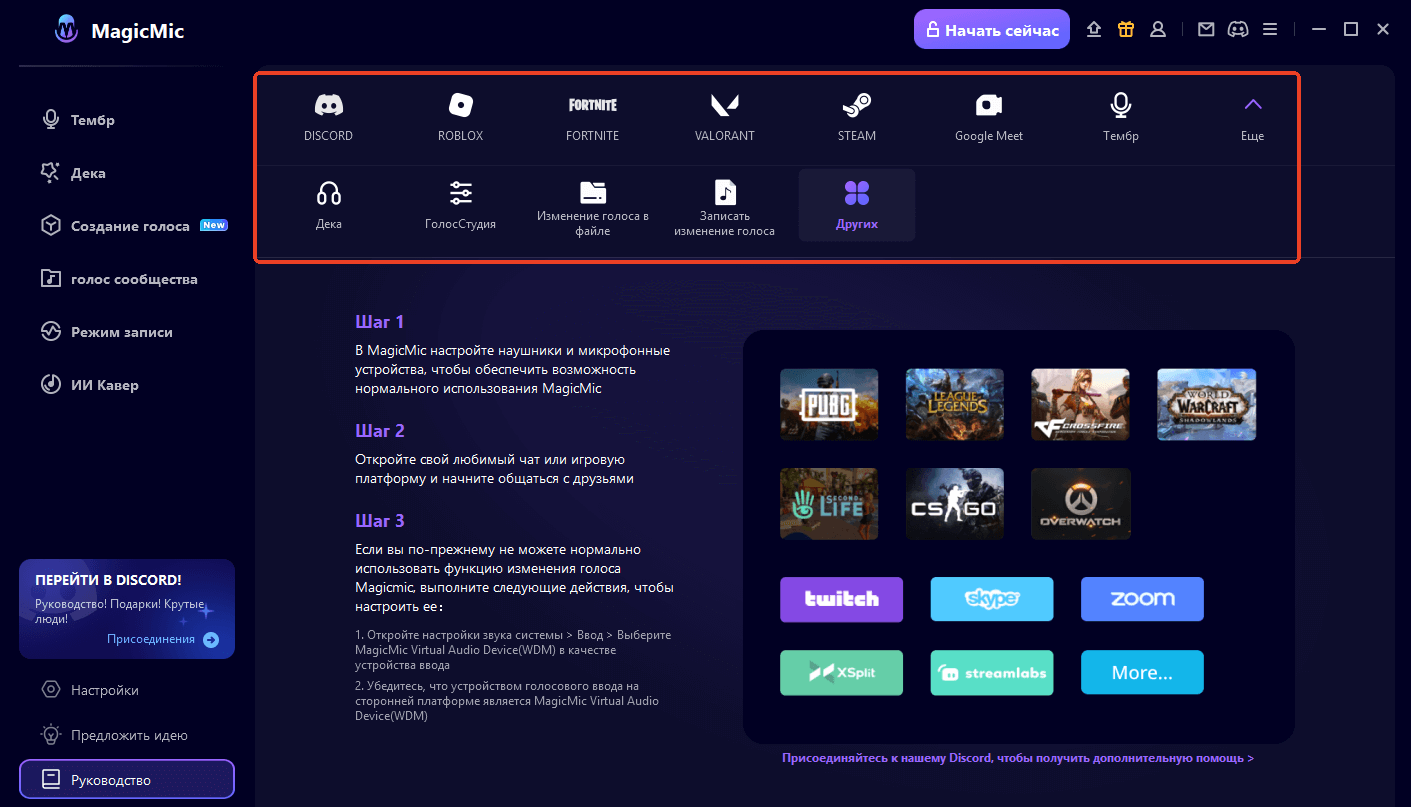Click the World of Warcraft thumbnail
Image resolution: width=1411 pixels, height=807 pixels.
[1207, 404]
